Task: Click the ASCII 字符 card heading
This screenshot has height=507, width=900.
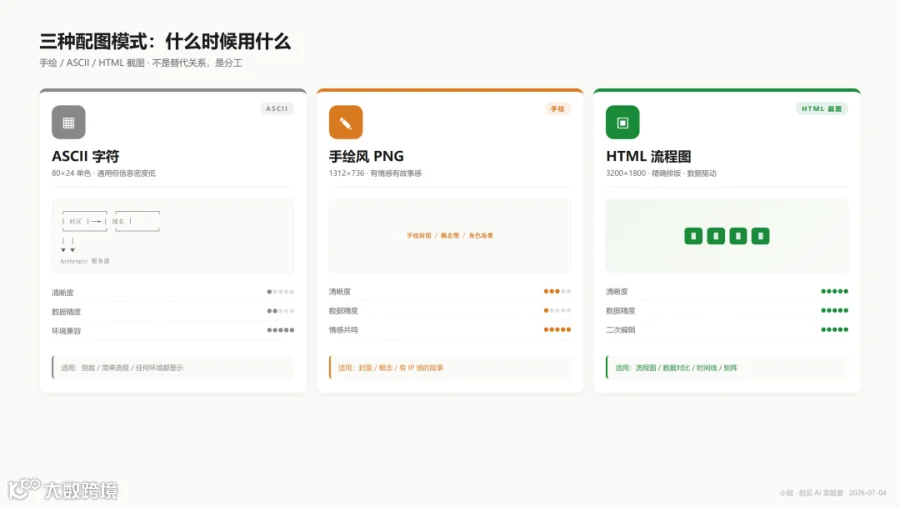Action: pyautogui.click(x=86, y=156)
